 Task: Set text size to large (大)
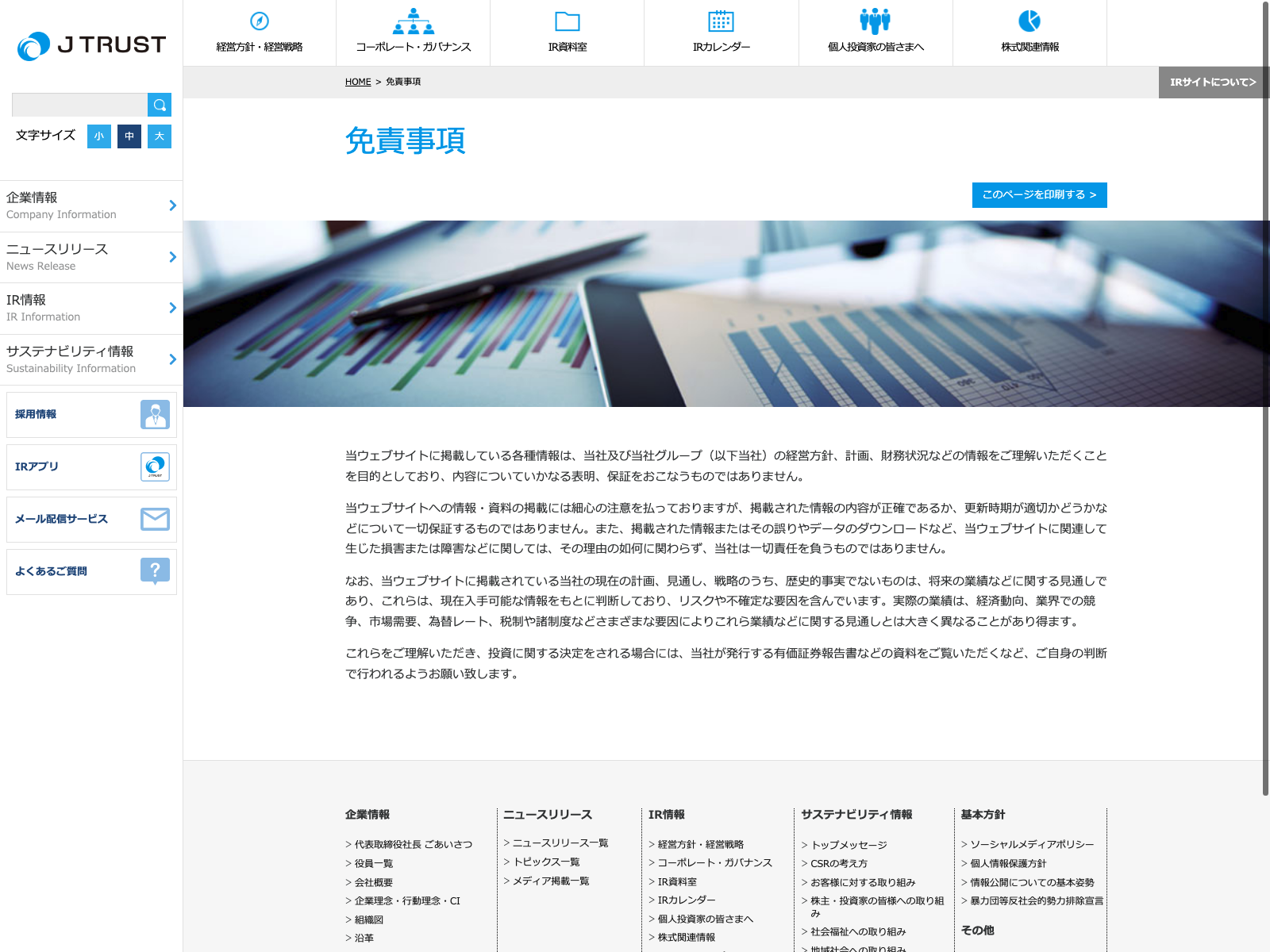pyautogui.click(x=160, y=136)
